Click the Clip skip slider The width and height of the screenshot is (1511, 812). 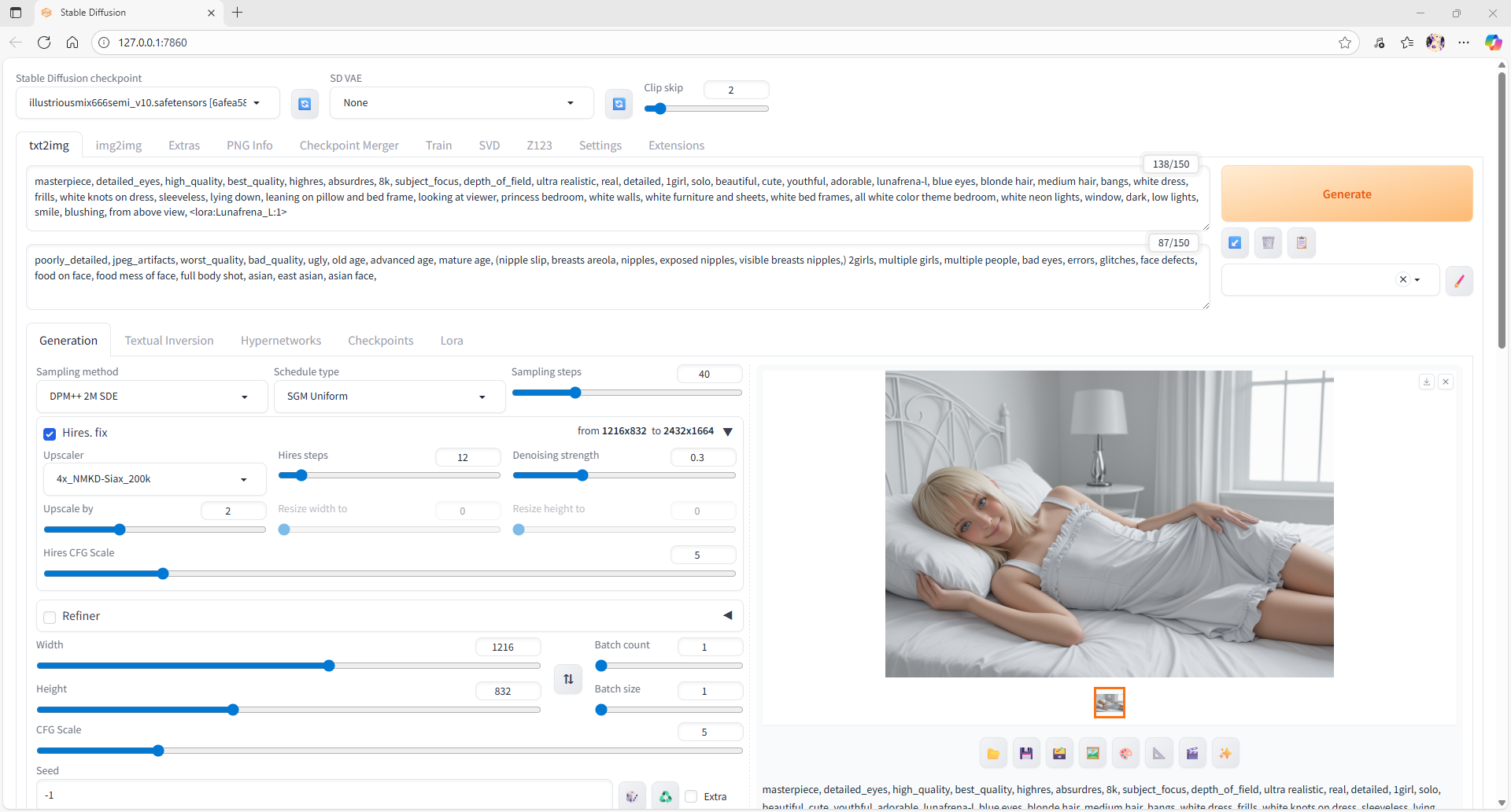[x=706, y=109]
